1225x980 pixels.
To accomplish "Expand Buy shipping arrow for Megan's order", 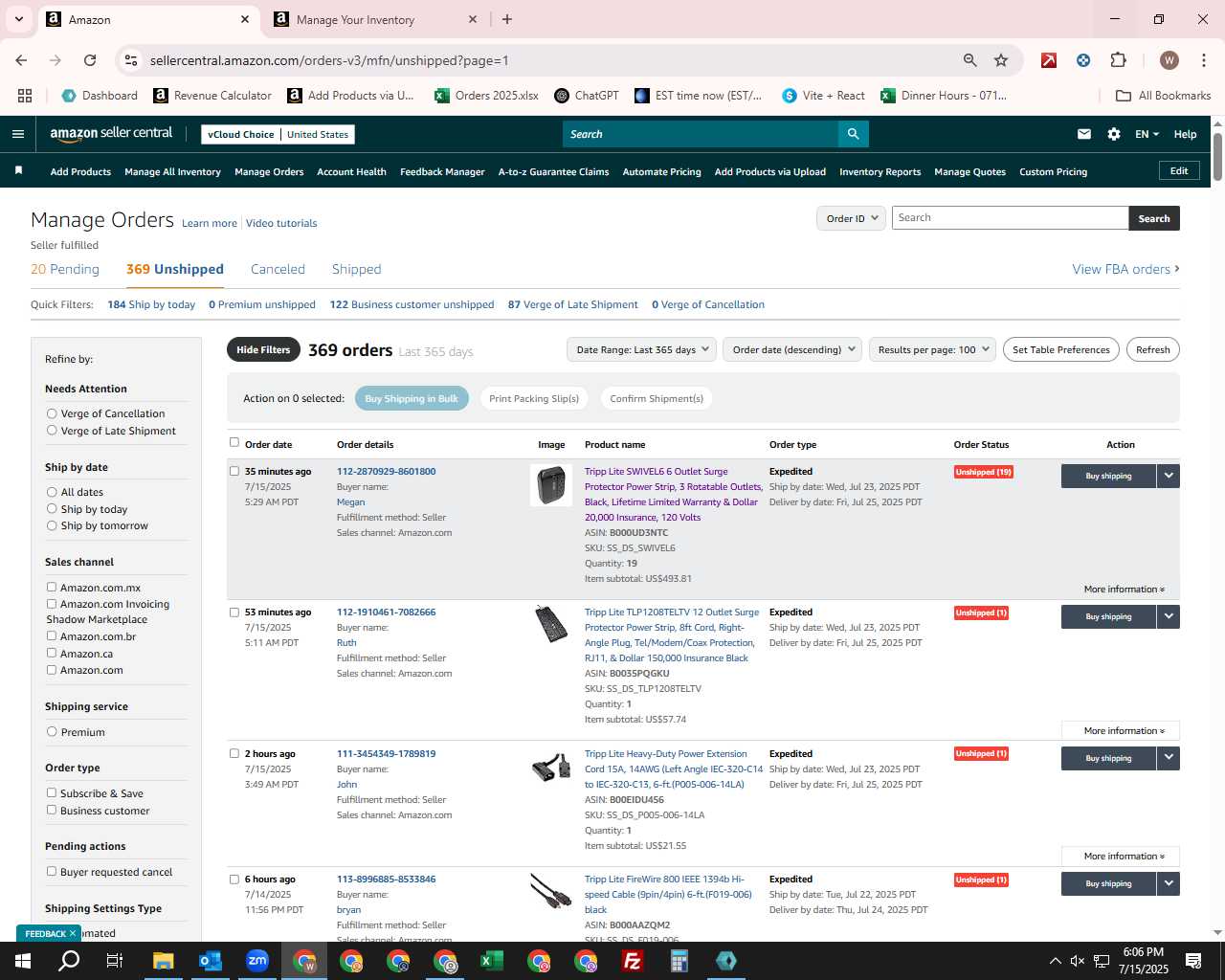I will pos(1169,476).
